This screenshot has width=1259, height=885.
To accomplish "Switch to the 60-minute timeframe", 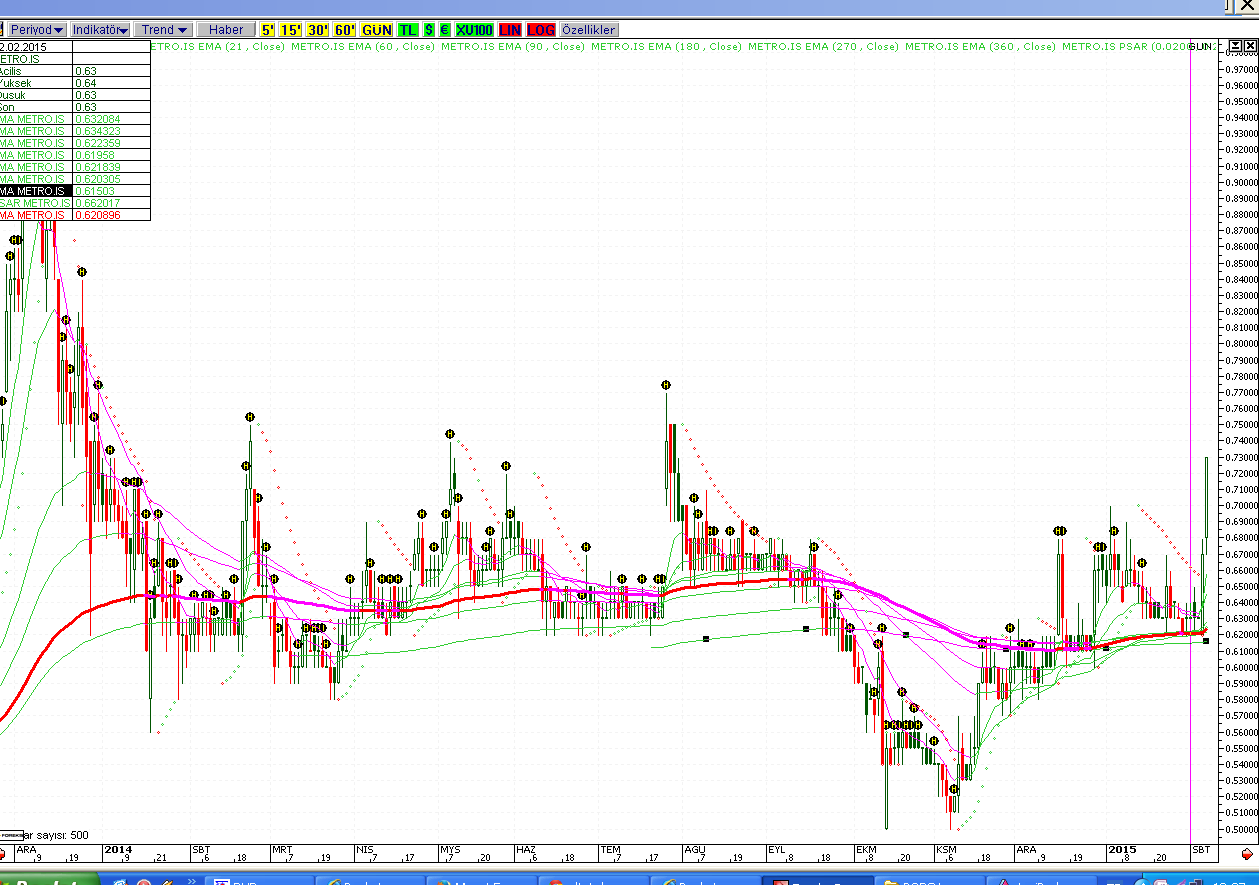I will point(345,30).
